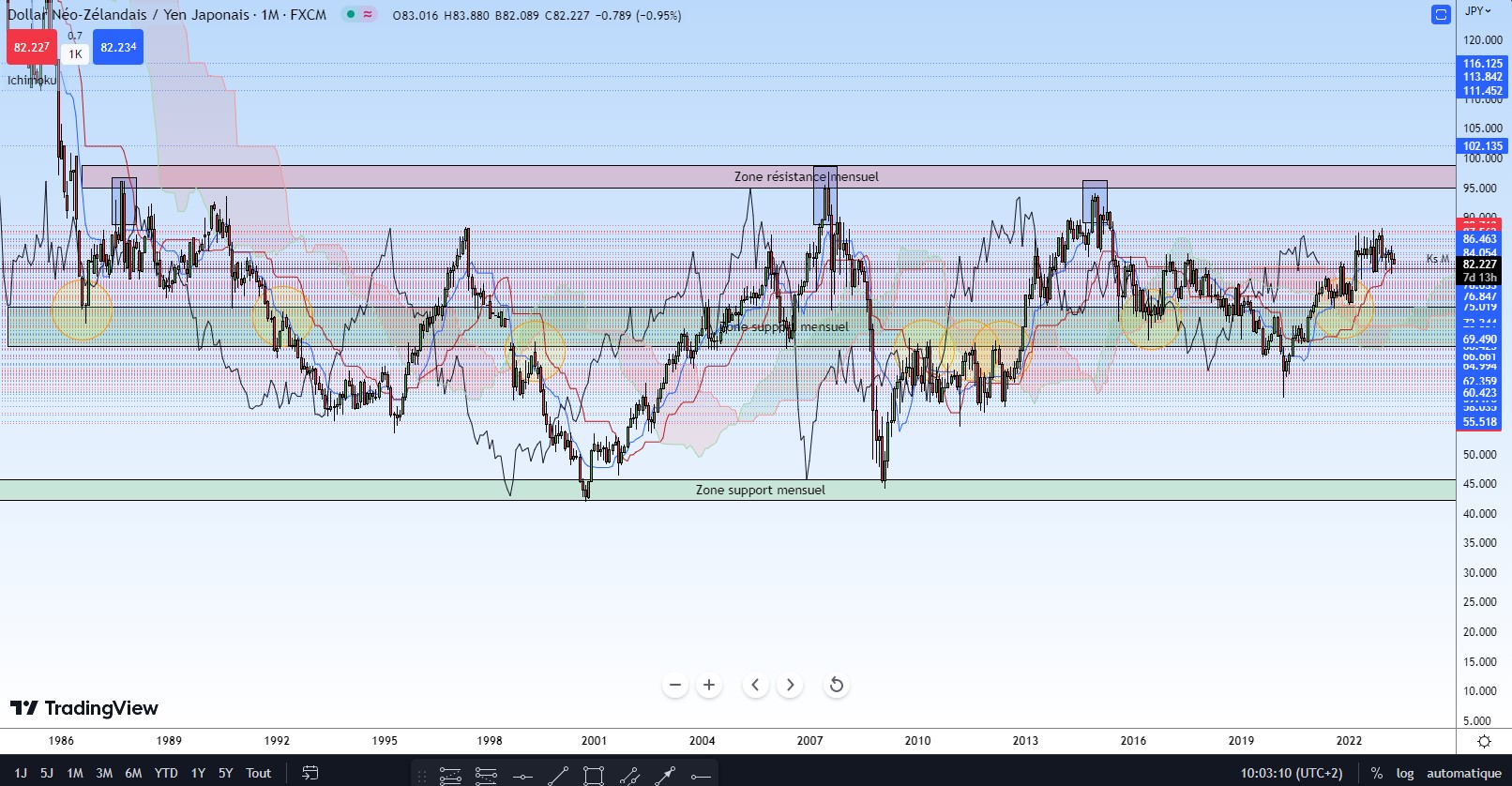Image resolution: width=1512 pixels, height=786 pixels.
Task: Click the green market status dot
Action: 350,15
